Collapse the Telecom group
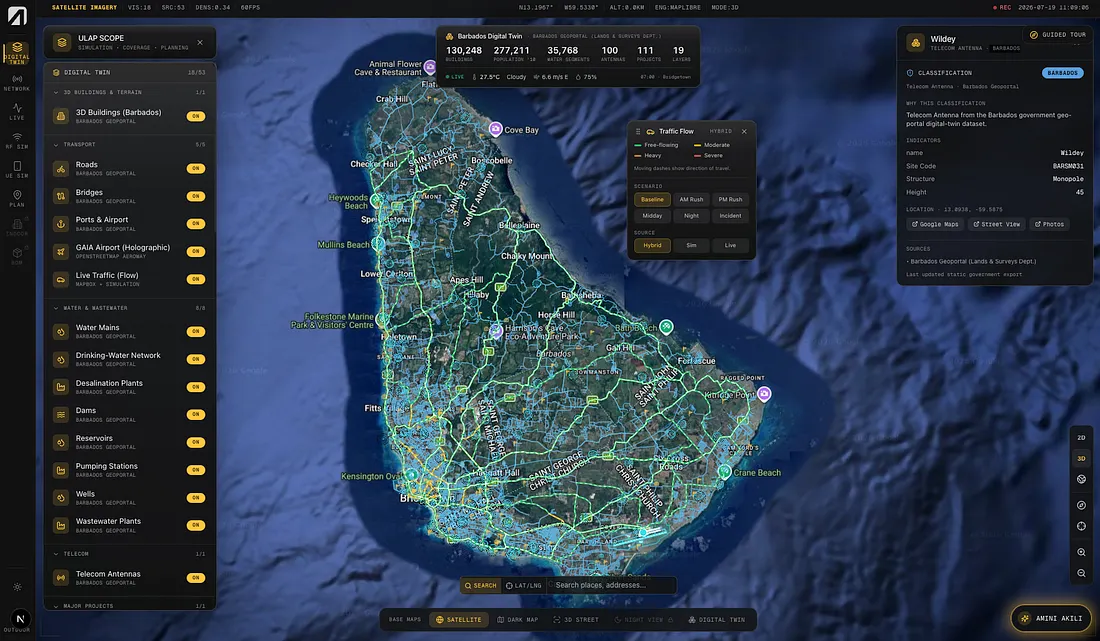Screen dimensions: 1100x641 [129, 554]
